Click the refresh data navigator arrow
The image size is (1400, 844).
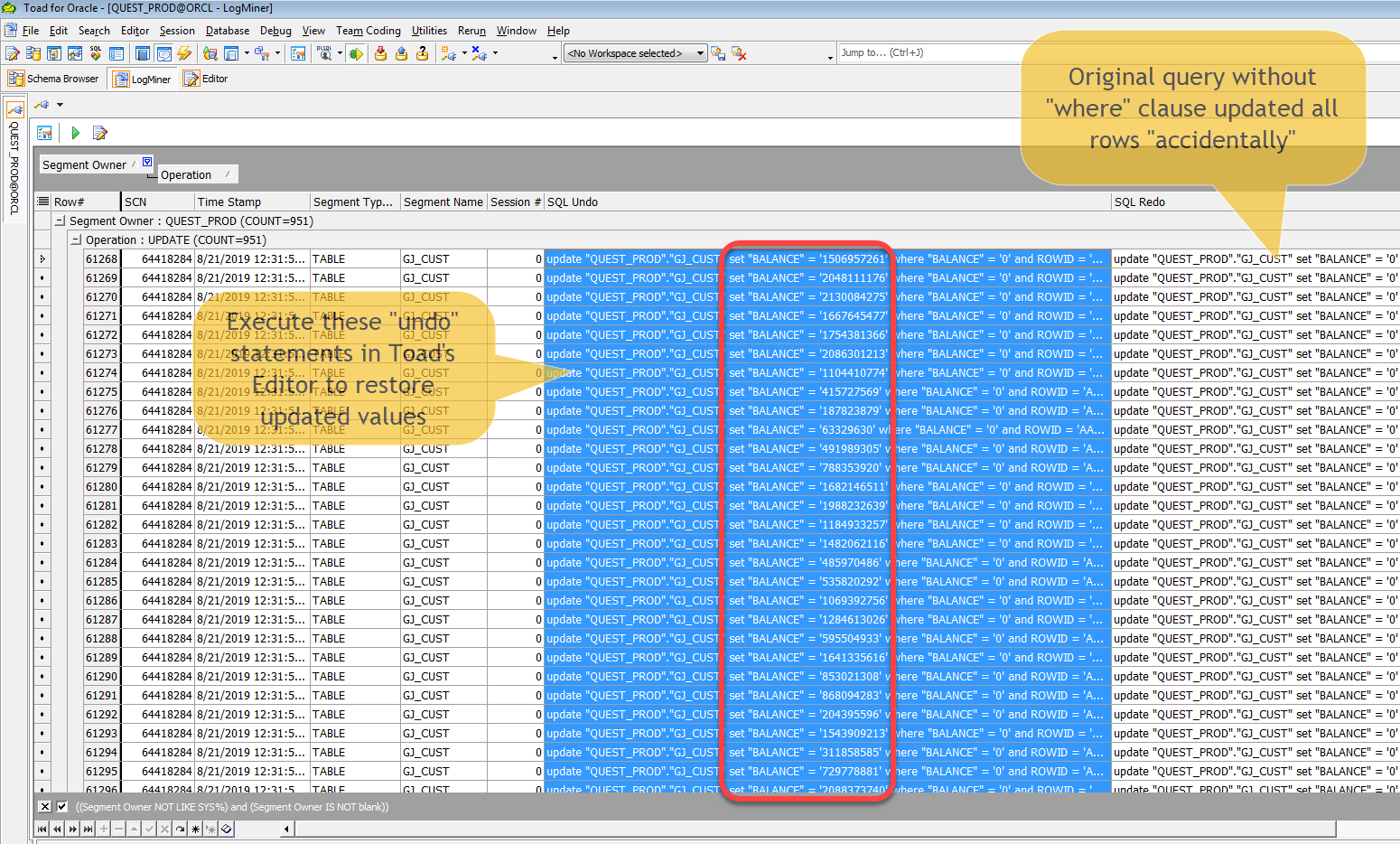point(180,829)
